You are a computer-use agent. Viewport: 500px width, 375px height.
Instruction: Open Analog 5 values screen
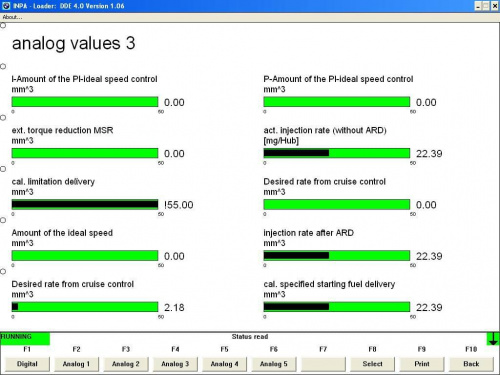click(x=274, y=364)
